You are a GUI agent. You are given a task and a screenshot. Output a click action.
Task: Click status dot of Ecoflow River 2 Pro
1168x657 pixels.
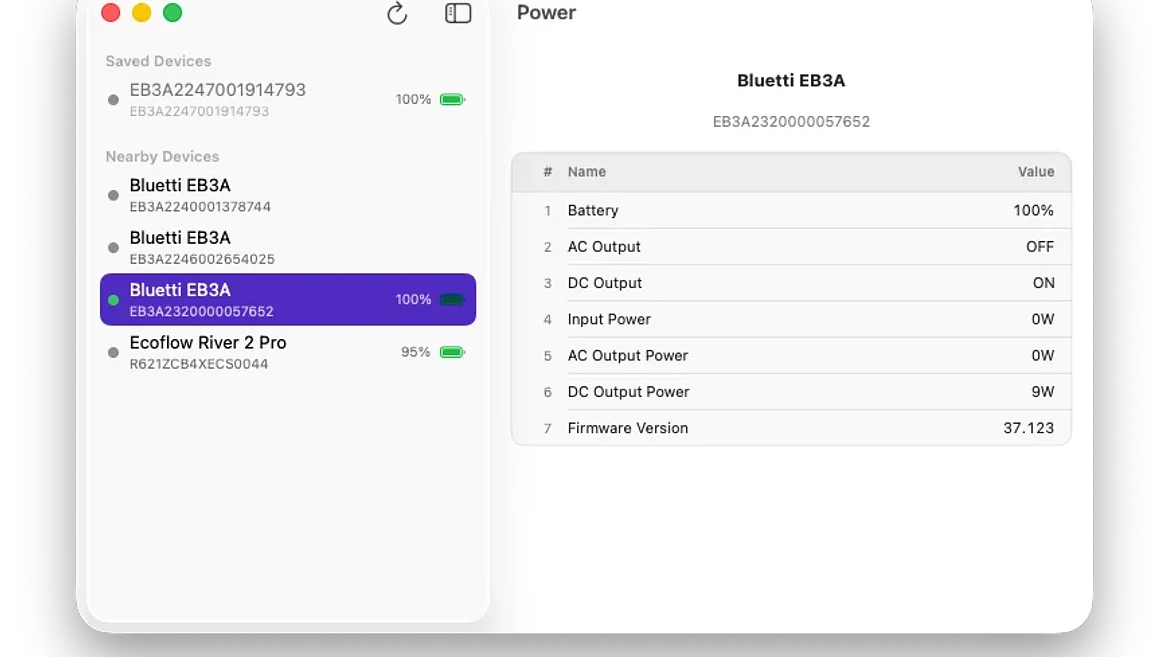click(113, 352)
